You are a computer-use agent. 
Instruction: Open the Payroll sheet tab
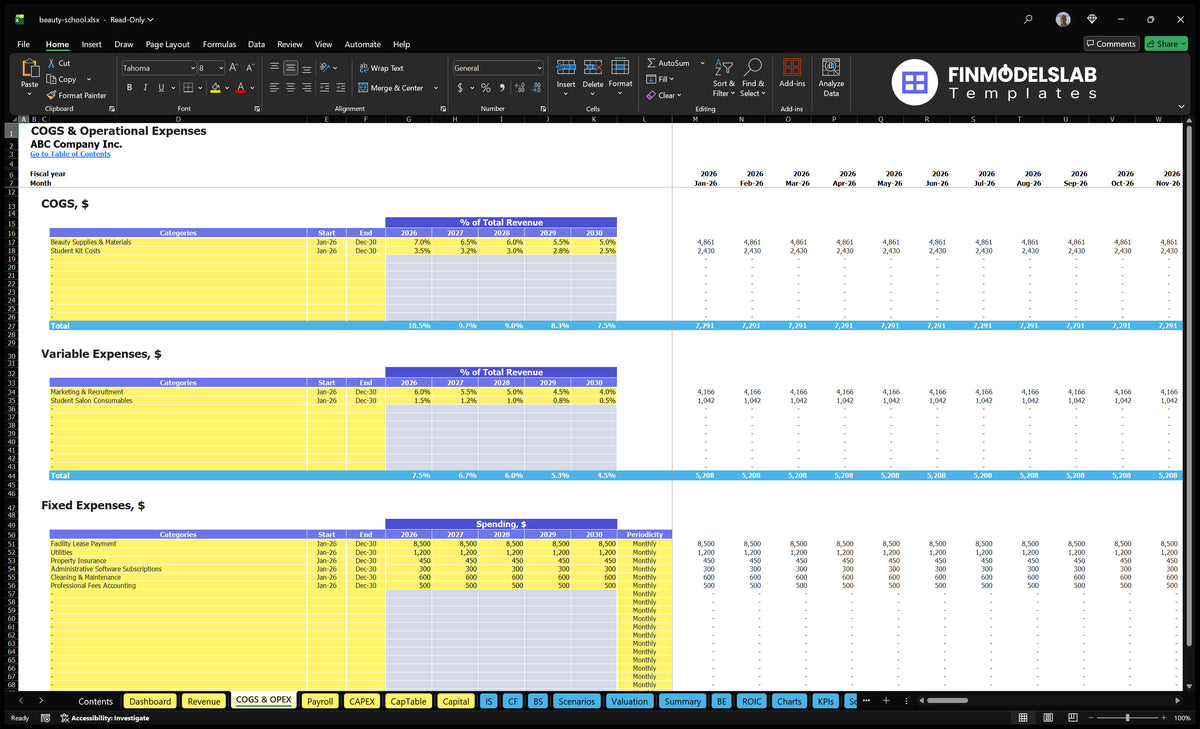(x=320, y=701)
